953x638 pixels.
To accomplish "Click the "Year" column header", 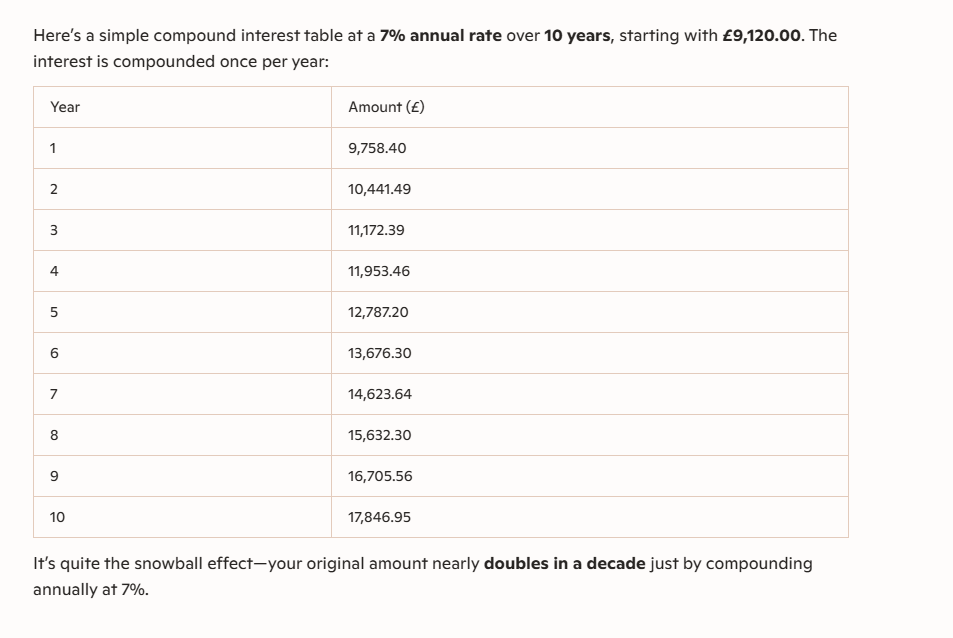I will [x=65, y=107].
